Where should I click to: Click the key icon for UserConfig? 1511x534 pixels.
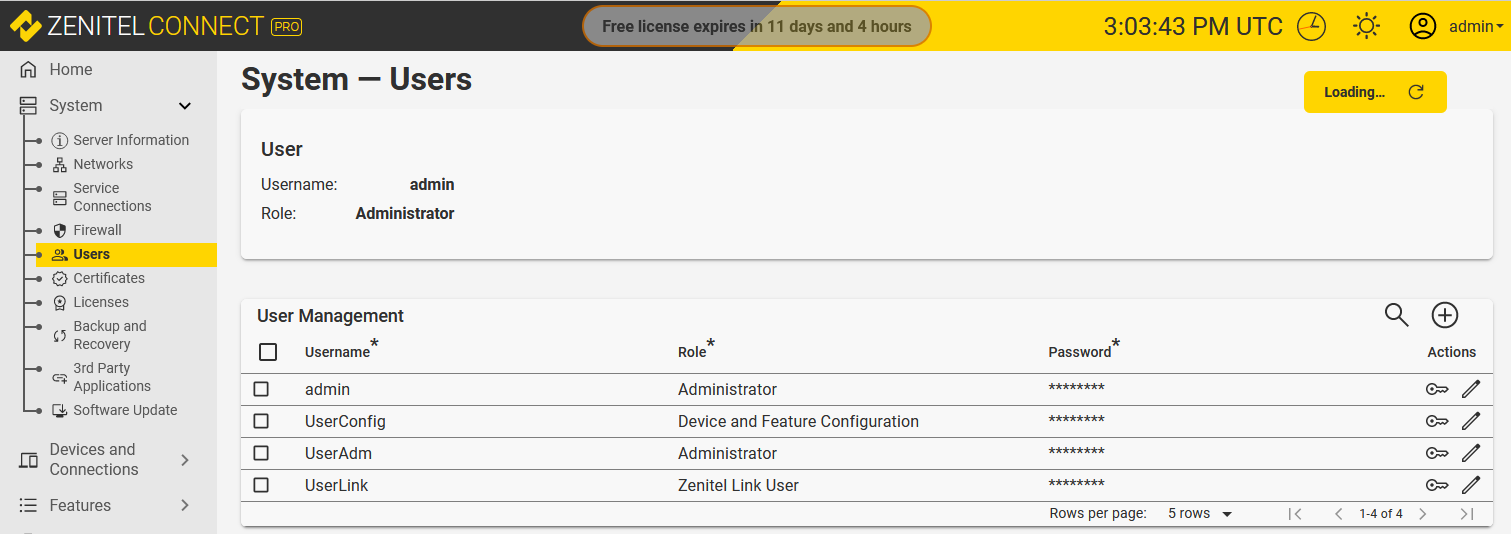(x=1437, y=421)
